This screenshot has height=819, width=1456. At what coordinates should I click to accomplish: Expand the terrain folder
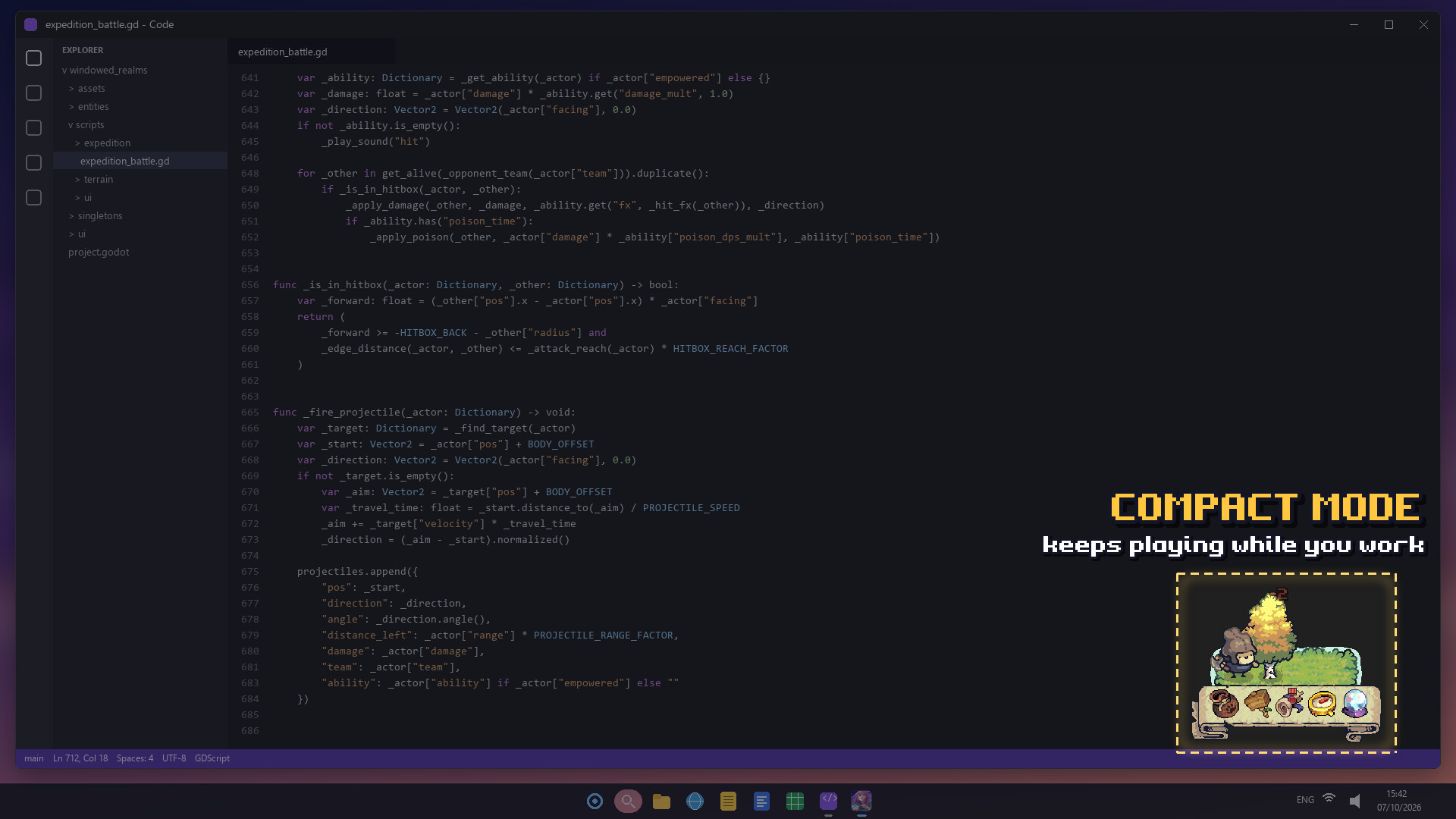click(94, 180)
